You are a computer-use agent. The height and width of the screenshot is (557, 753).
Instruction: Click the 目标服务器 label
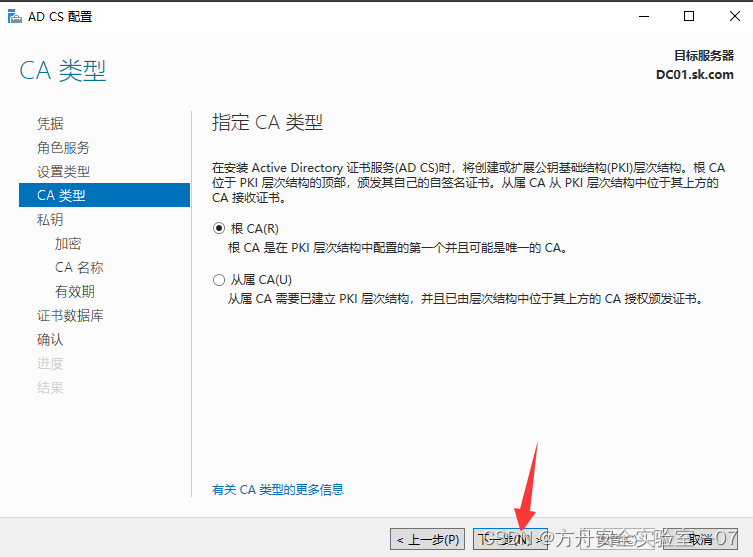click(x=704, y=56)
